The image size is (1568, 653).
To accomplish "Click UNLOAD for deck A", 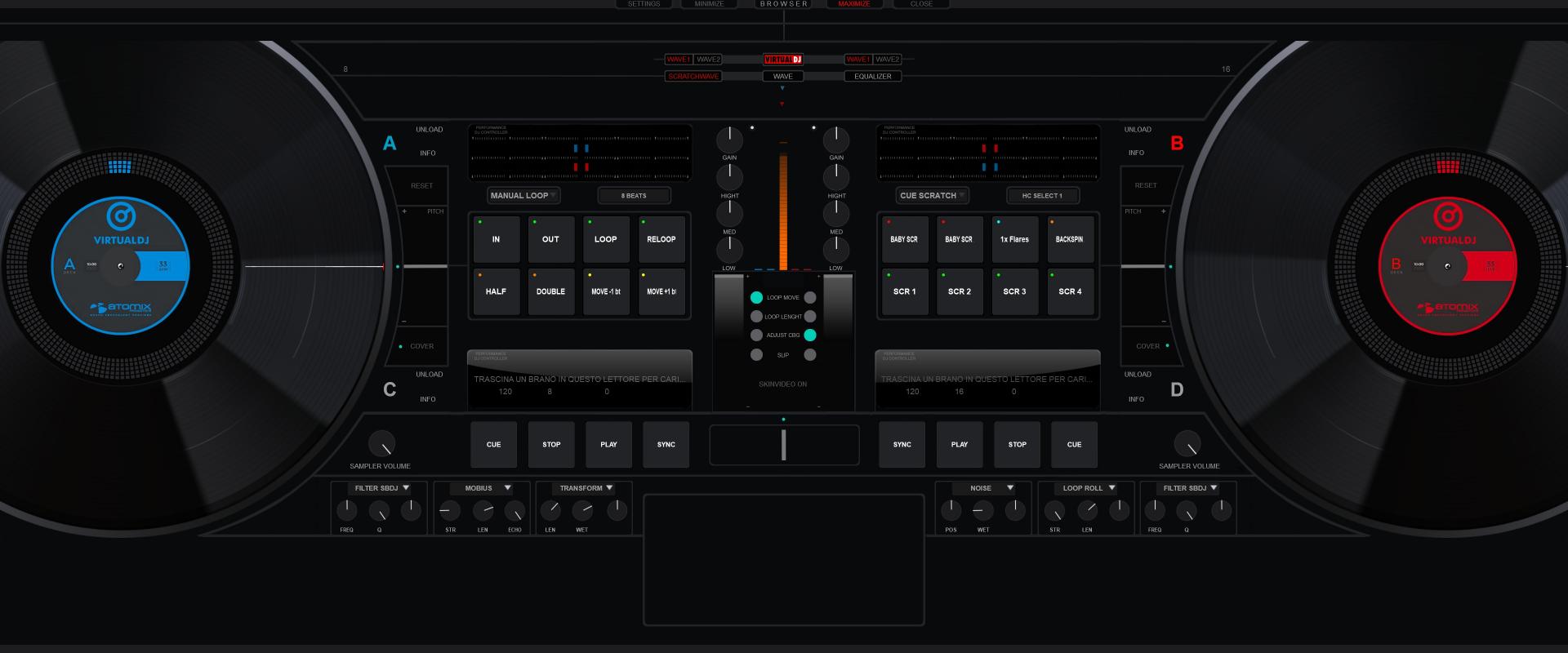I will pyautogui.click(x=430, y=130).
